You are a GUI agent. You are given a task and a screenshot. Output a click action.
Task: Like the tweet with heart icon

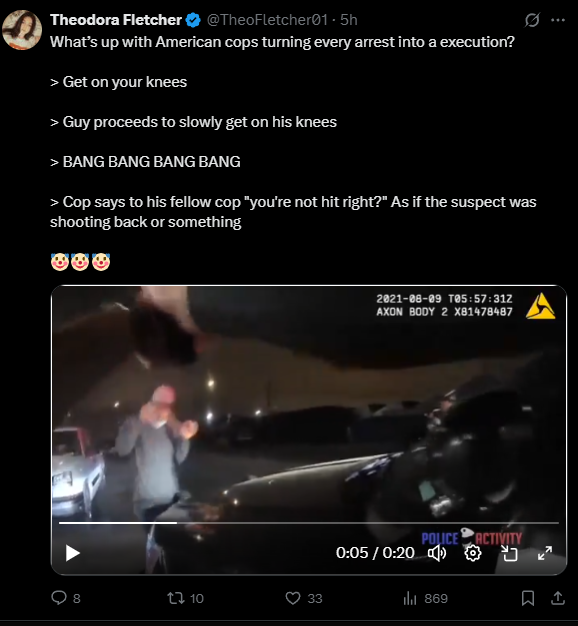[x=293, y=598]
